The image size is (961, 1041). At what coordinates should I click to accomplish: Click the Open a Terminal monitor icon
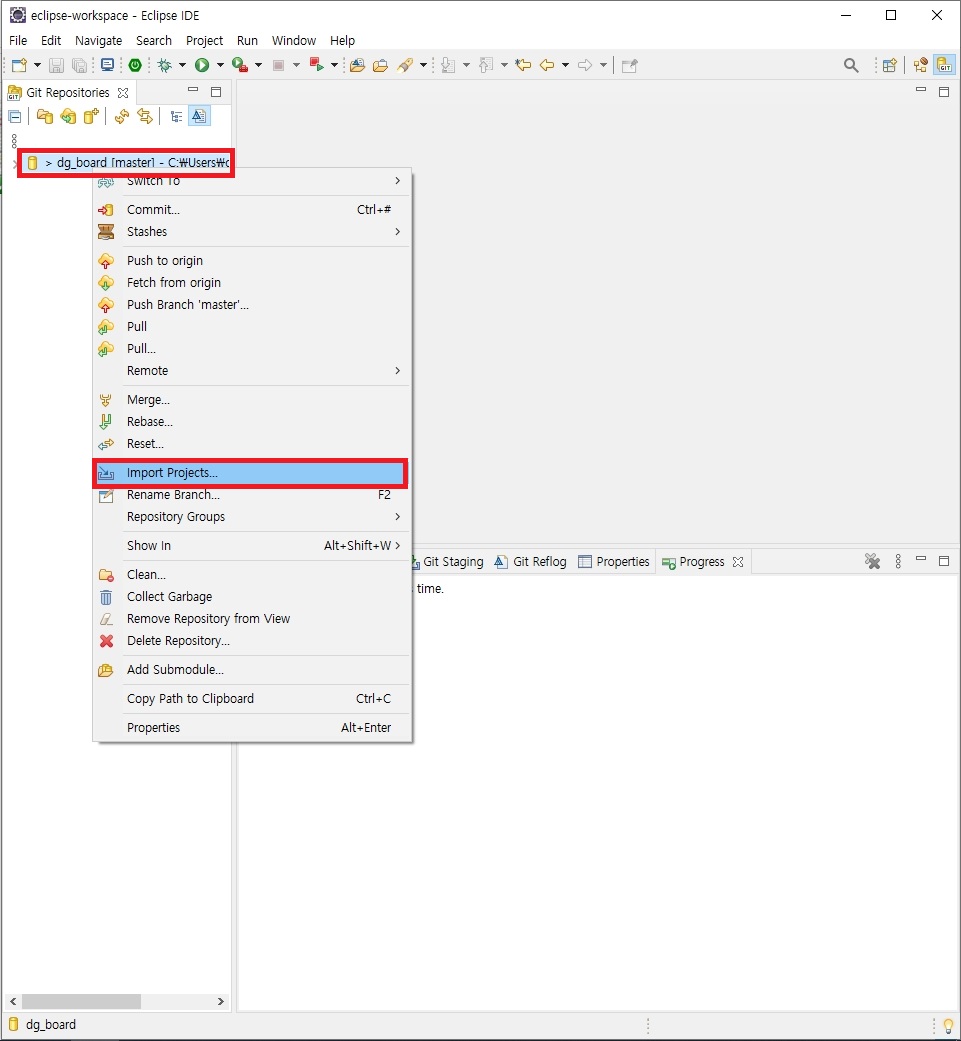(107, 65)
